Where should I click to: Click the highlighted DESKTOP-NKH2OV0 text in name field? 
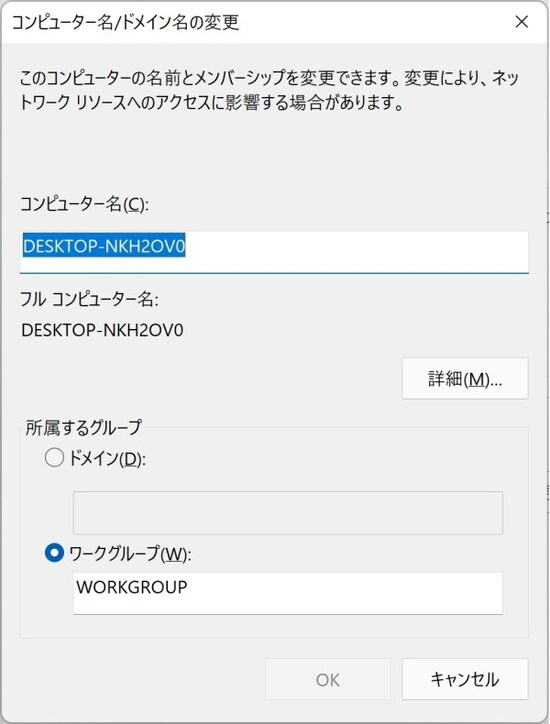pos(104,246)
